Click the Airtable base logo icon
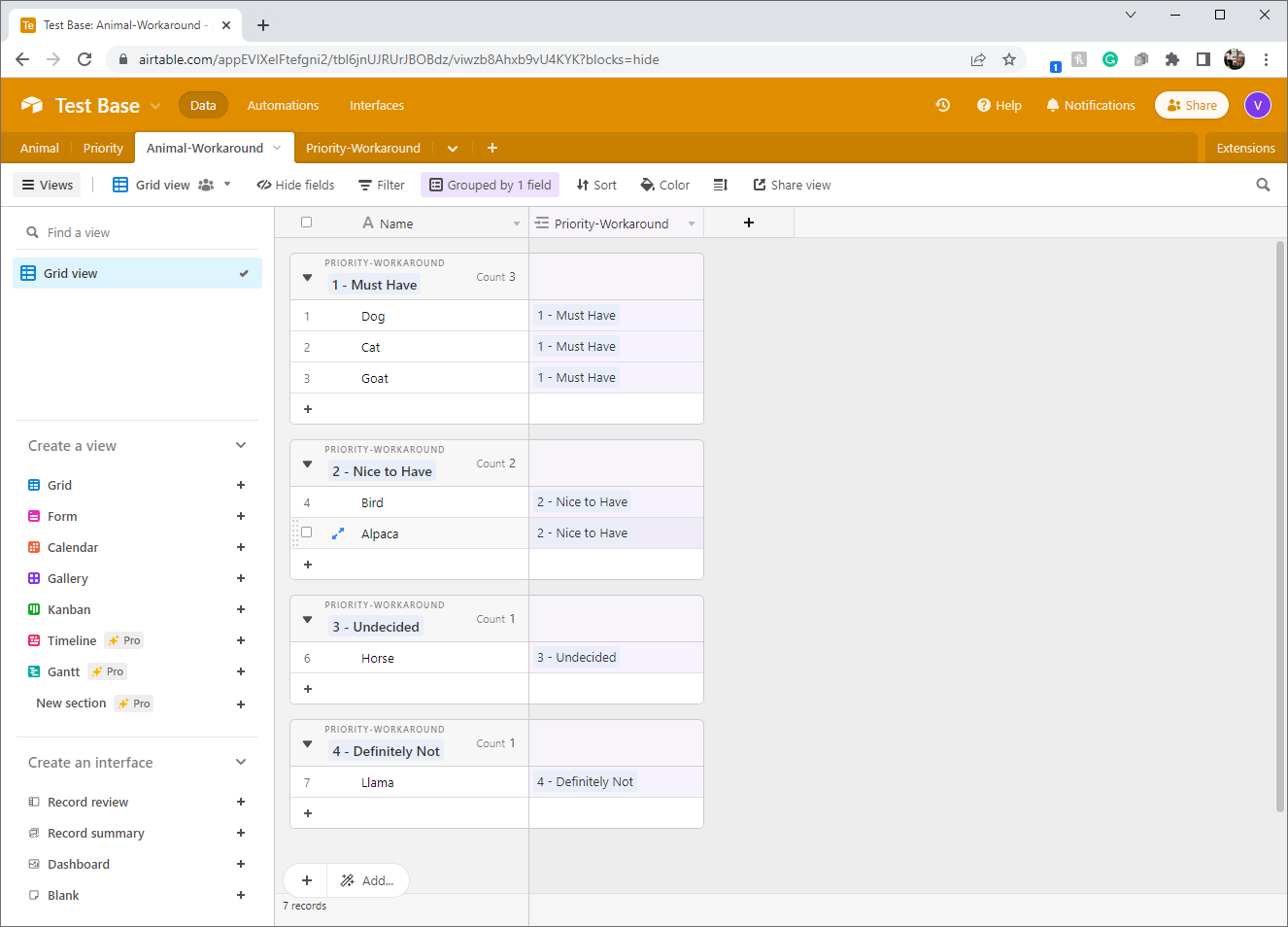The width and height of the screenshot is (1288, 927). tap(32, 105)
